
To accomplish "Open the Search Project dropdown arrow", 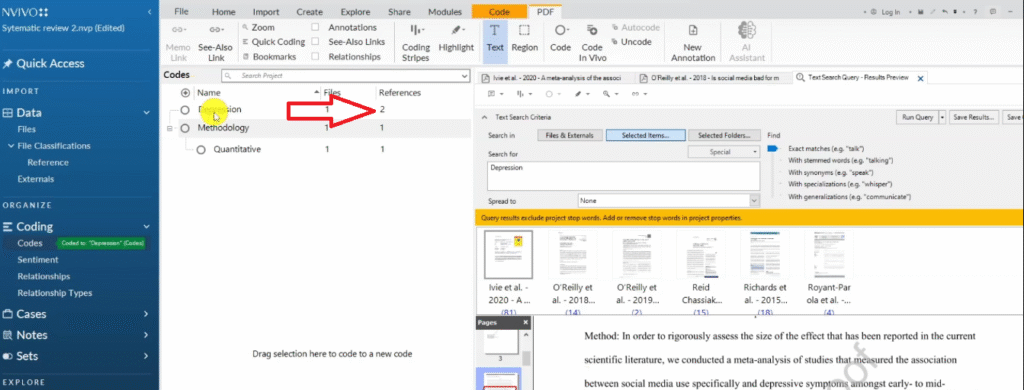I will [x=465, y=76].
